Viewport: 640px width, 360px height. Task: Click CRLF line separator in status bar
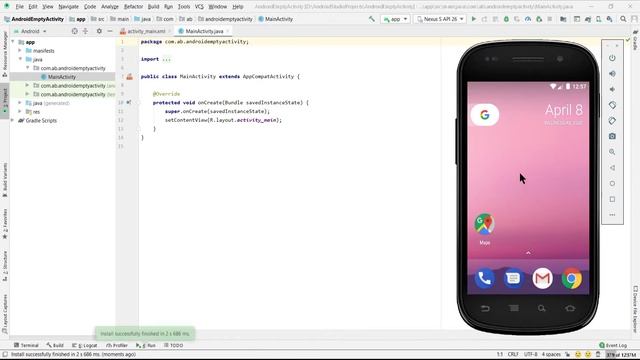[x=513, y=354]
